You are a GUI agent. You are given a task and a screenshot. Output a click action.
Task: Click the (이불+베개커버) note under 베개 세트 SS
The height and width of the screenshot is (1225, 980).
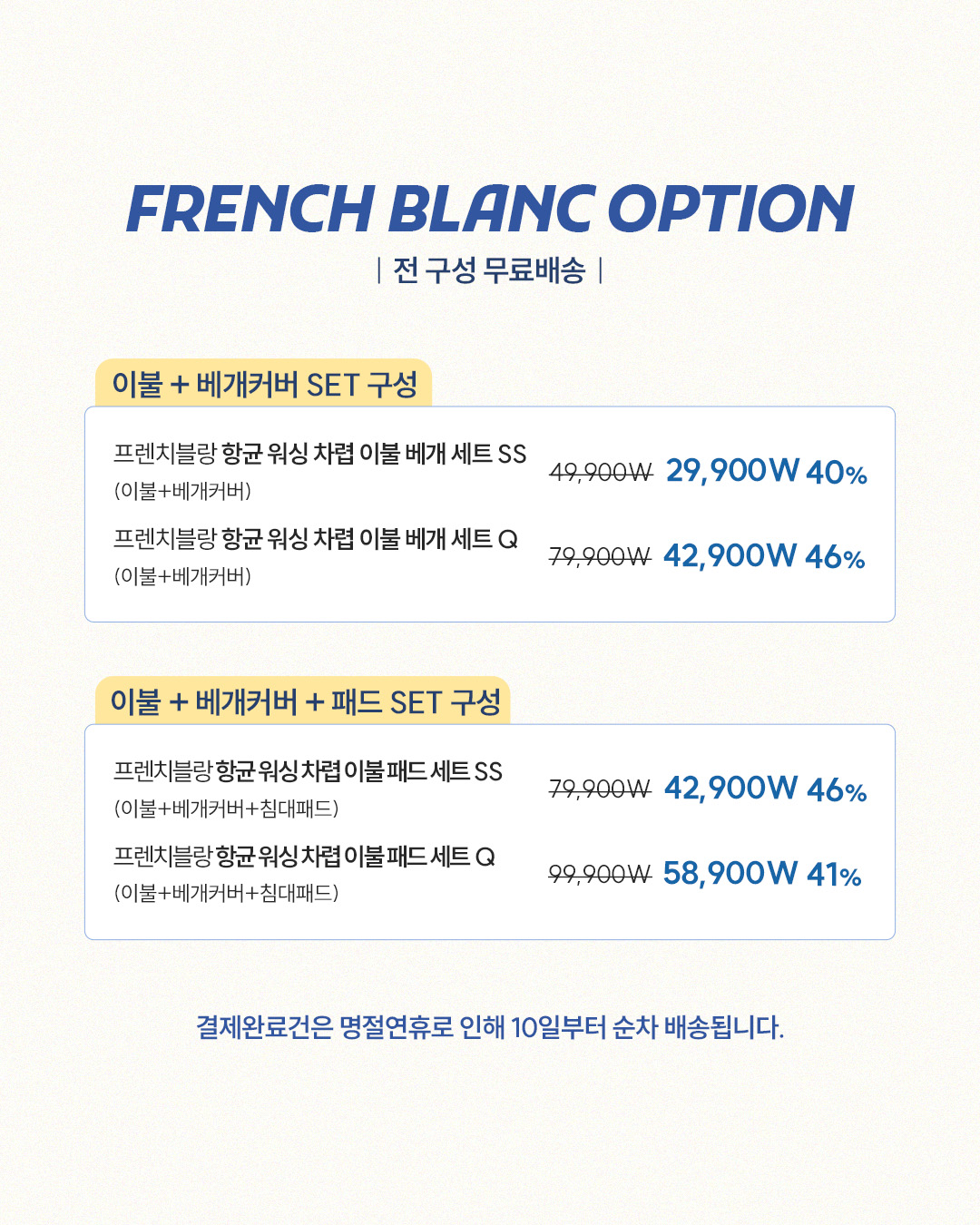(x=182, y=491)
